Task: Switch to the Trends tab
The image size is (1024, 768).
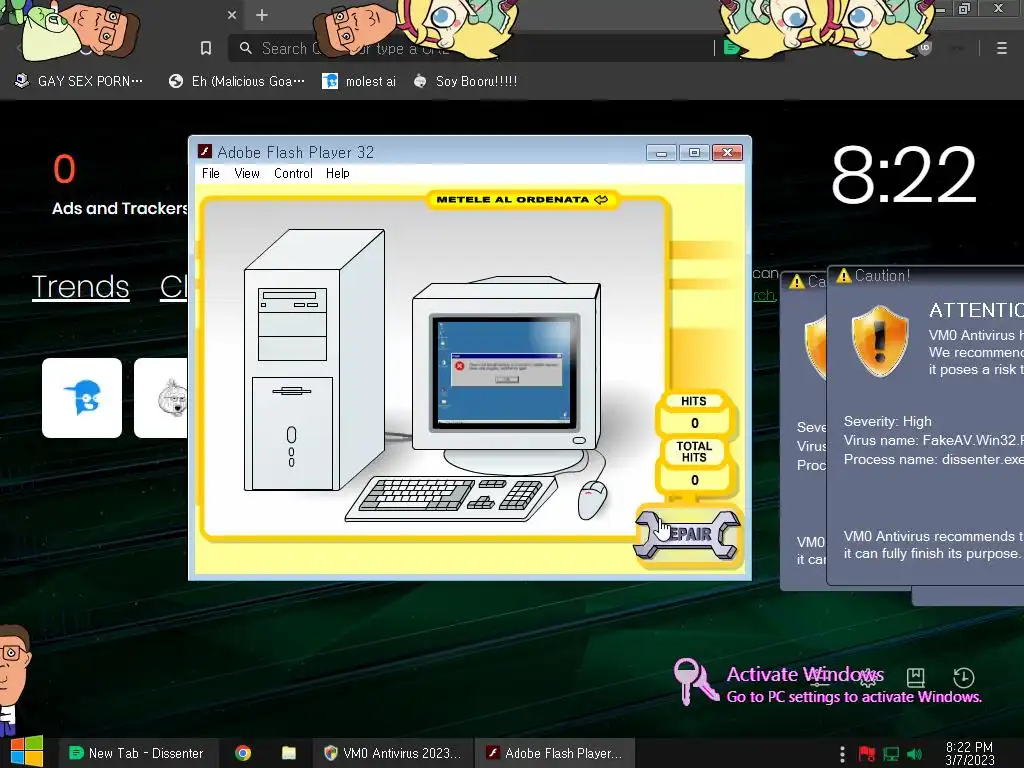Action: click(x=80, y=287)
